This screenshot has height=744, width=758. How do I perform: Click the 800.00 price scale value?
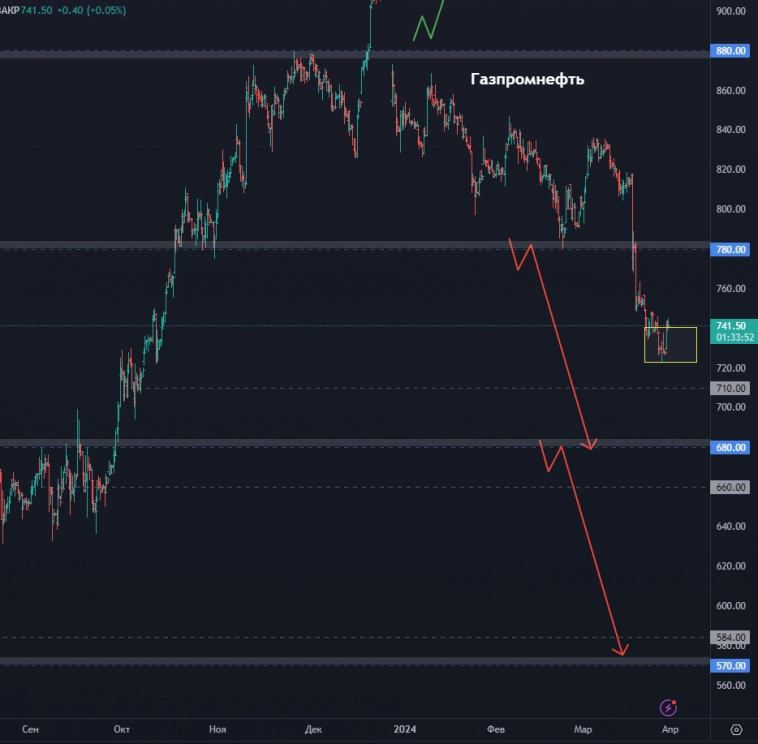click(731, 209)
